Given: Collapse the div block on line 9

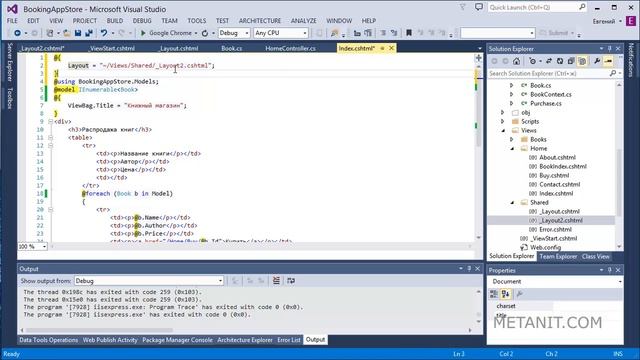Looking at the screenshot, I should pos(51,122).
